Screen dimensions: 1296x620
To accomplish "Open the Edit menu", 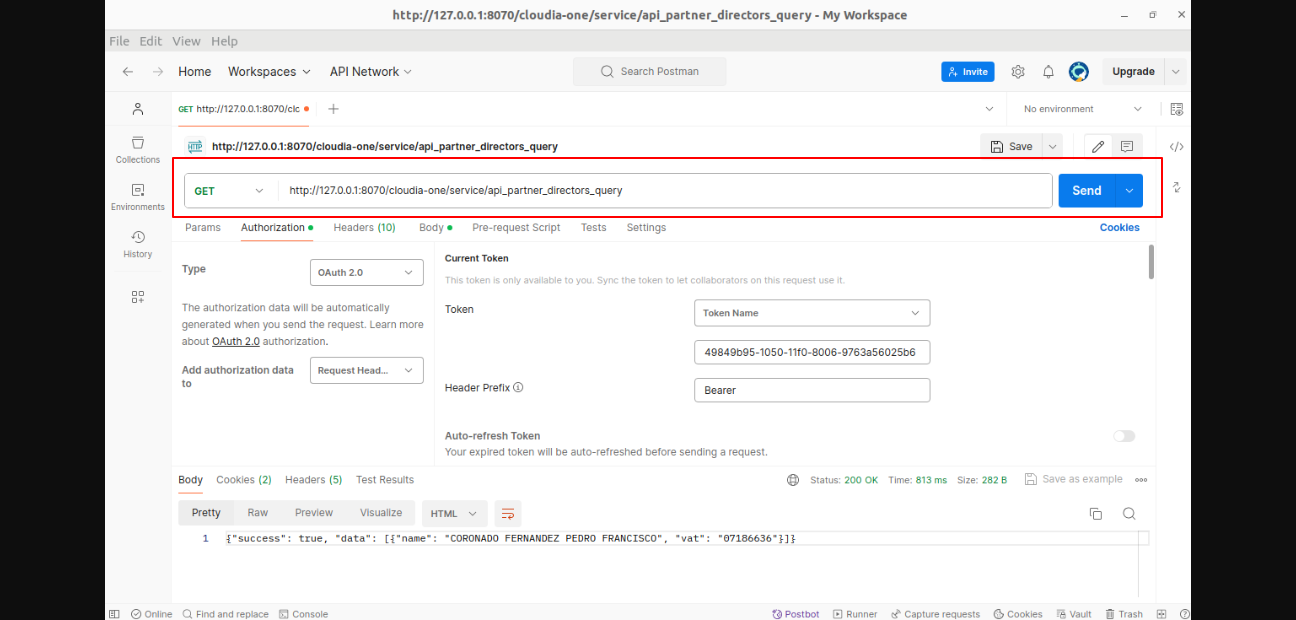I will 151,41.
